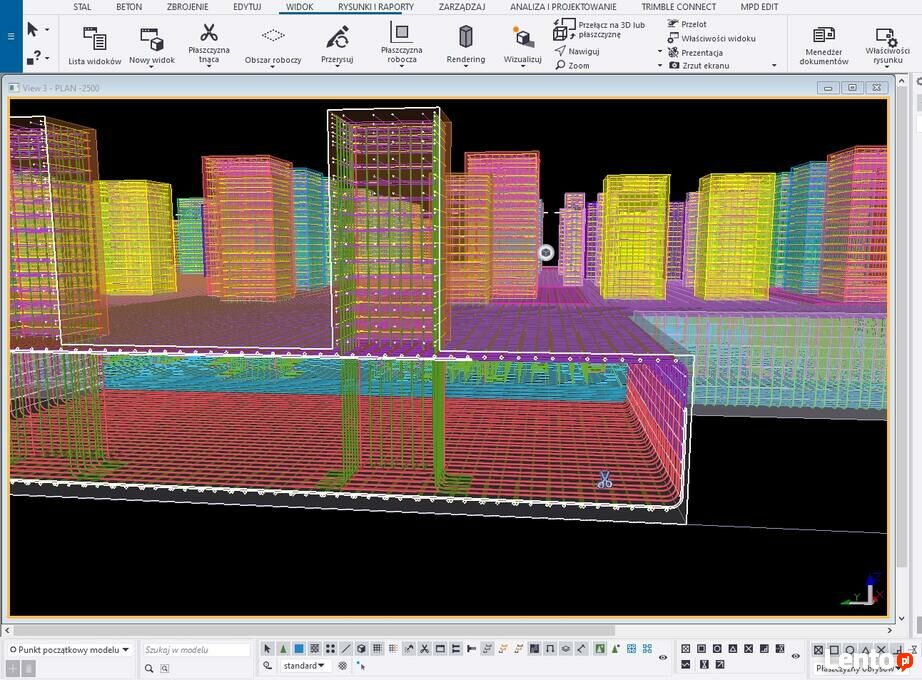This screenshot has width=922, height=680.
Task: Open the RYSUNKI I RAPORTY tab
Action: point(376,7)
